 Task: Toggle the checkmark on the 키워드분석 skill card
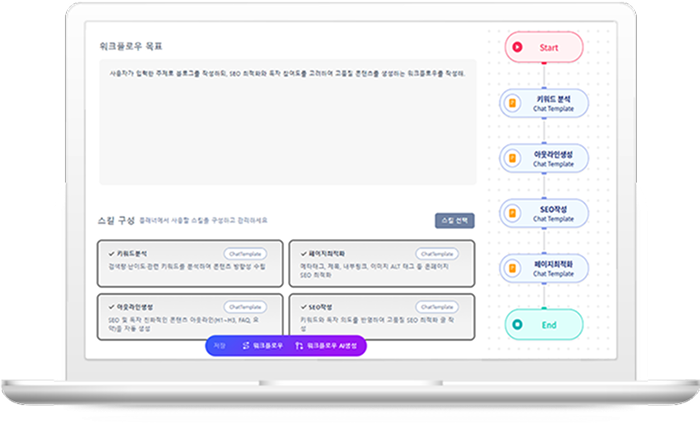click(111, 253)
